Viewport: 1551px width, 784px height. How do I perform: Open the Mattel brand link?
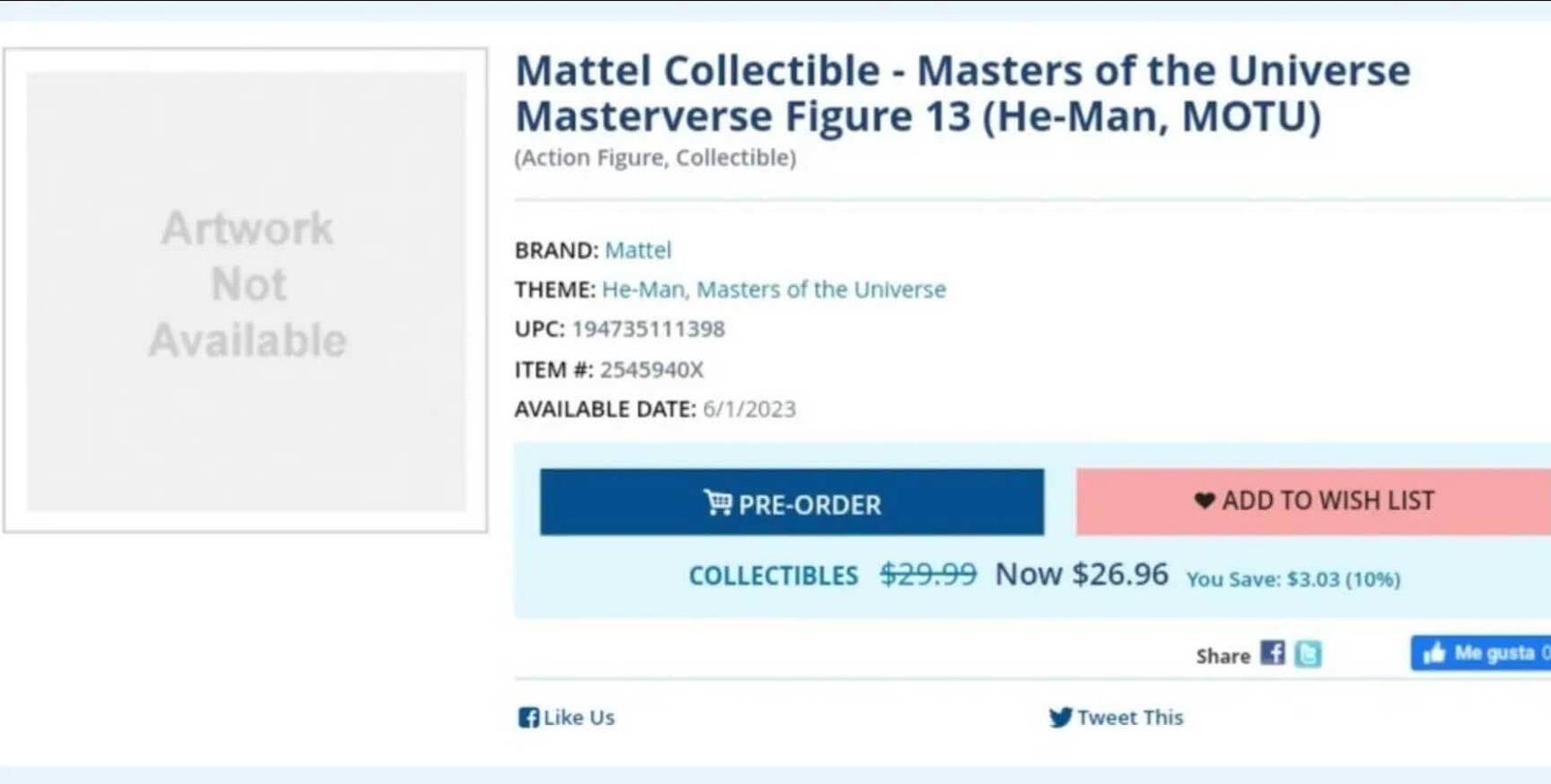638,250
